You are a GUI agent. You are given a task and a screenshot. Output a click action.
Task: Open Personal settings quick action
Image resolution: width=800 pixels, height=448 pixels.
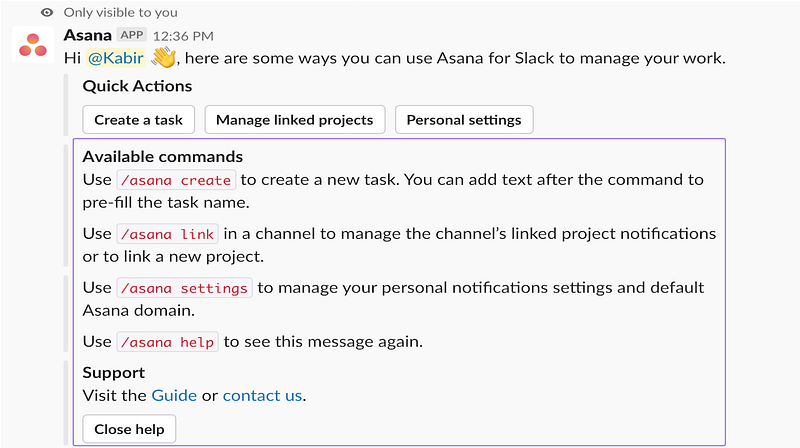(x=464, y=120)
